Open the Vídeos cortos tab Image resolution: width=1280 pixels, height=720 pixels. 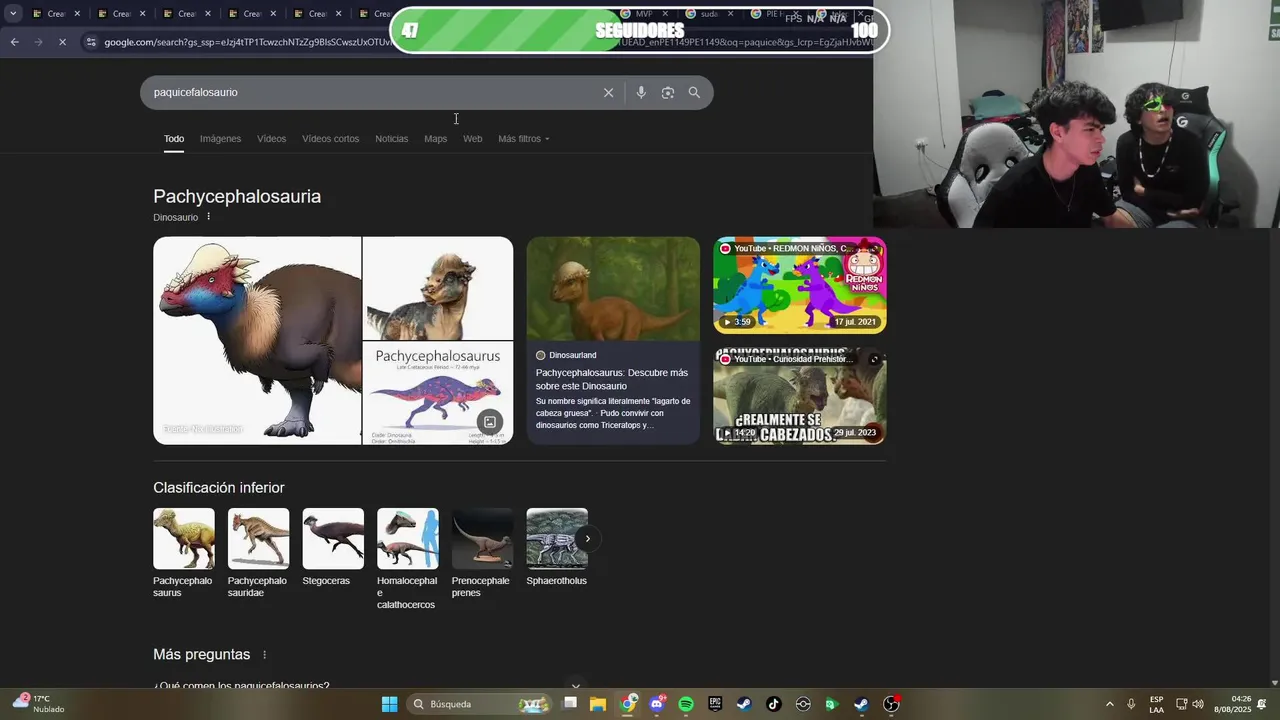tap(330, 139)
